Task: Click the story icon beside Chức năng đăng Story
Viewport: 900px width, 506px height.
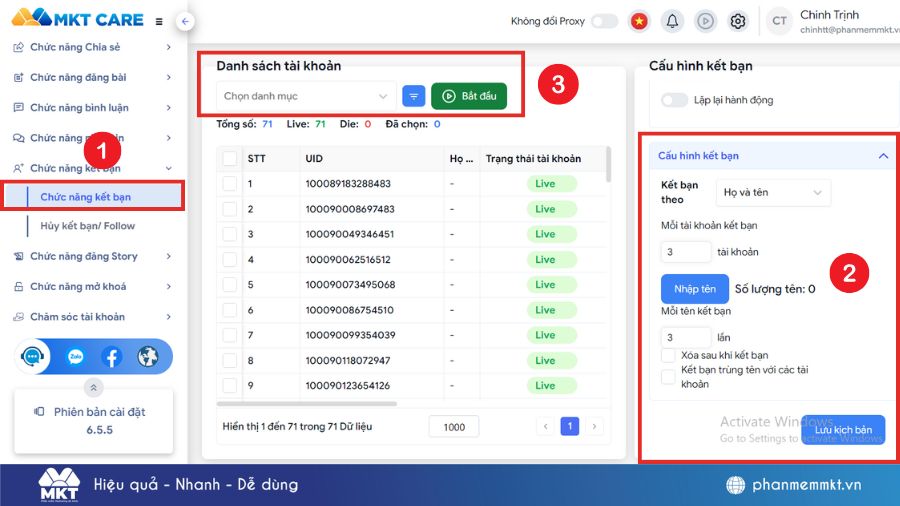Action: (18, 256)
